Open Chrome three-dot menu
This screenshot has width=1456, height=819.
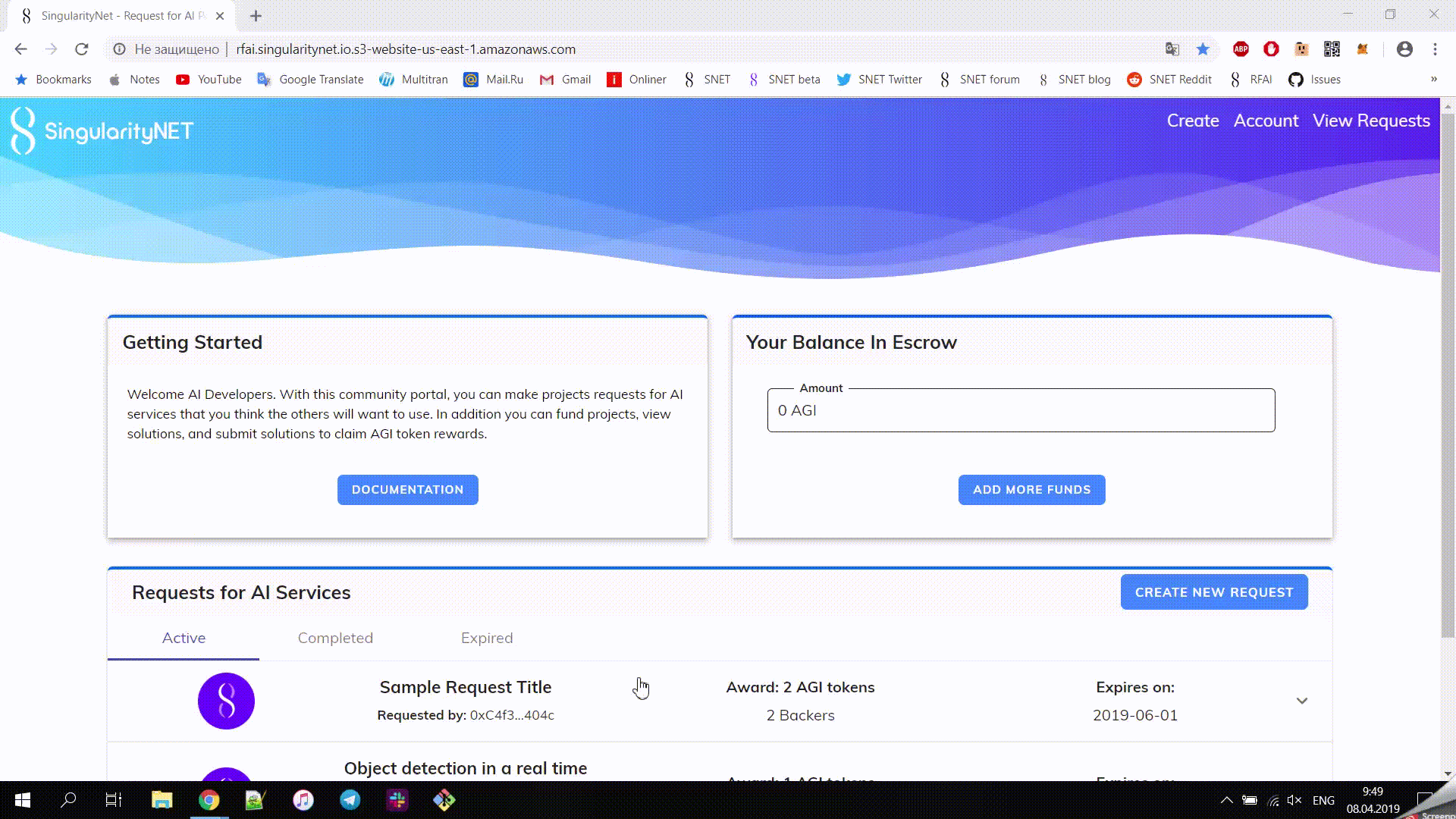[x=1435, y=49]
